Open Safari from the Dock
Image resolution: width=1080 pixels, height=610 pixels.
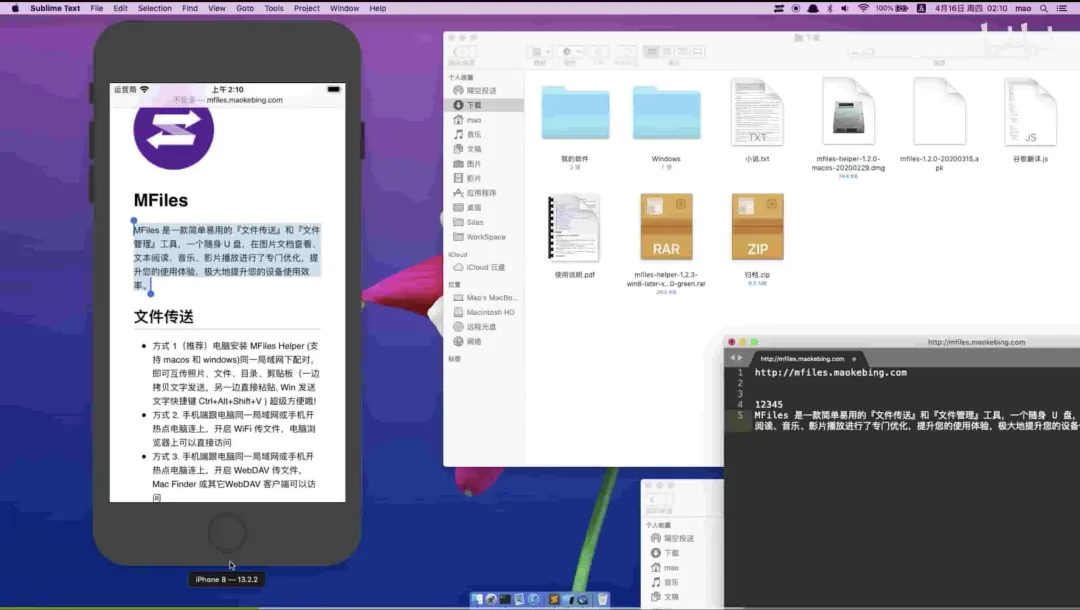pos(534,600)
